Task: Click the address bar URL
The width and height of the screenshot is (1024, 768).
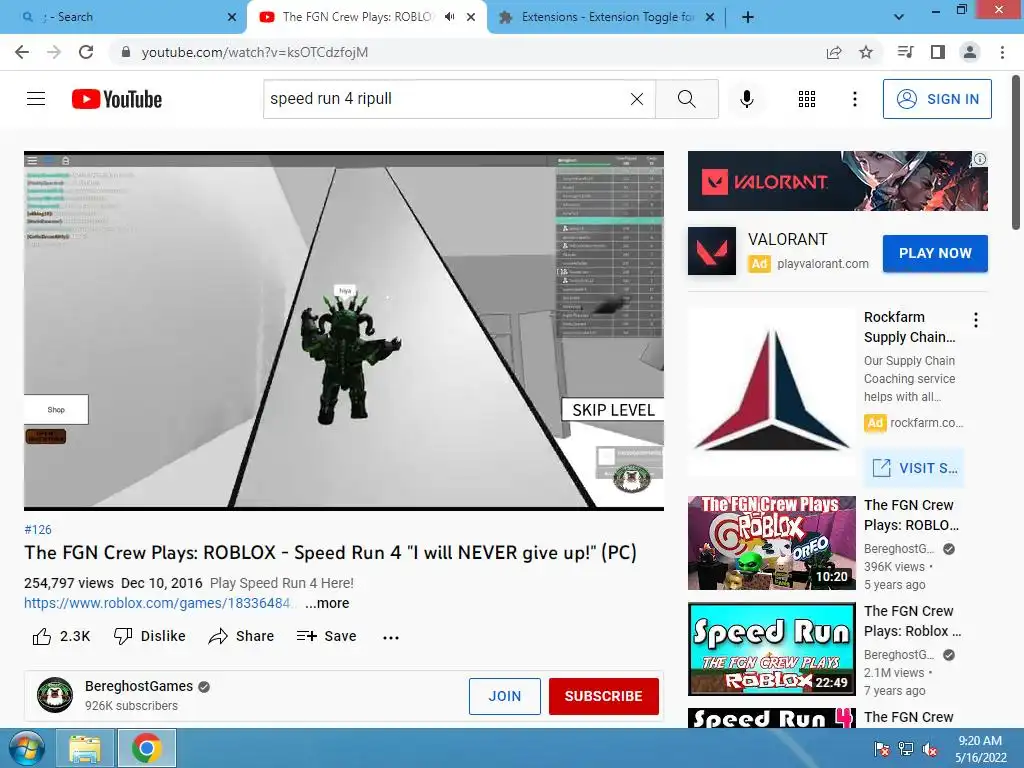Action: [x=255, y=52]
